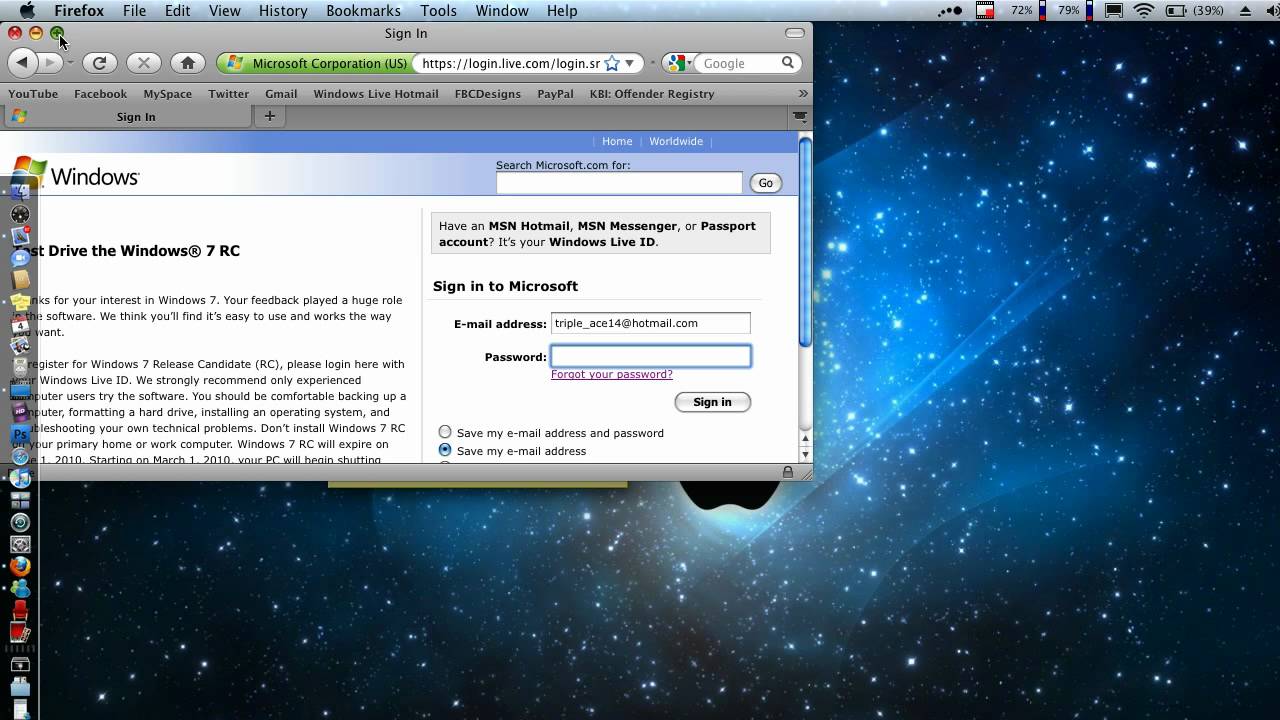Viewport: 1280px width, 720px height.
Task: Open the Twitter bookmark
Action: [x=228, y=93]
